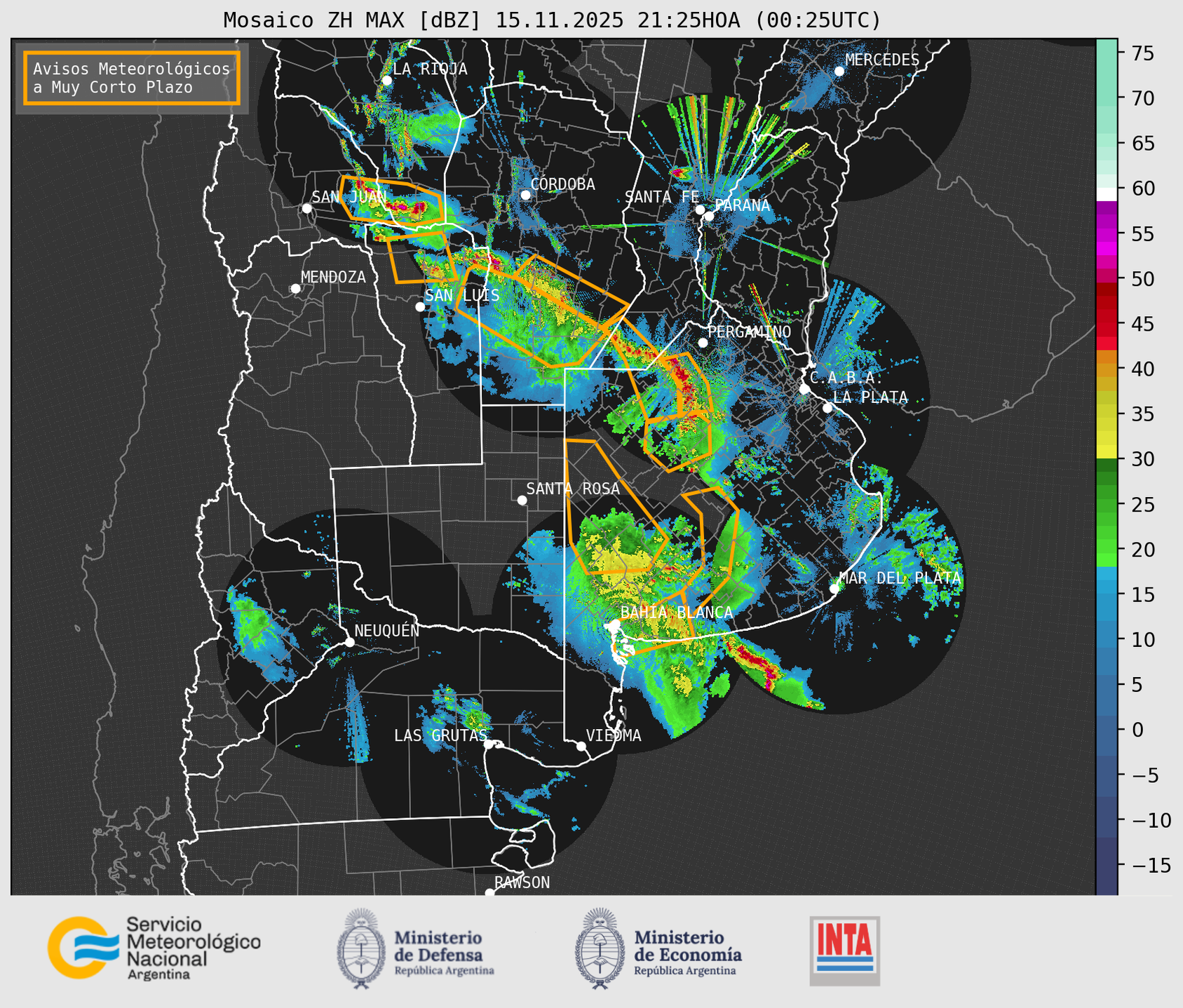1183x1008 pixels.
Task: Click the white marker dot for Mercedes
Action: (x=839, y=71)
